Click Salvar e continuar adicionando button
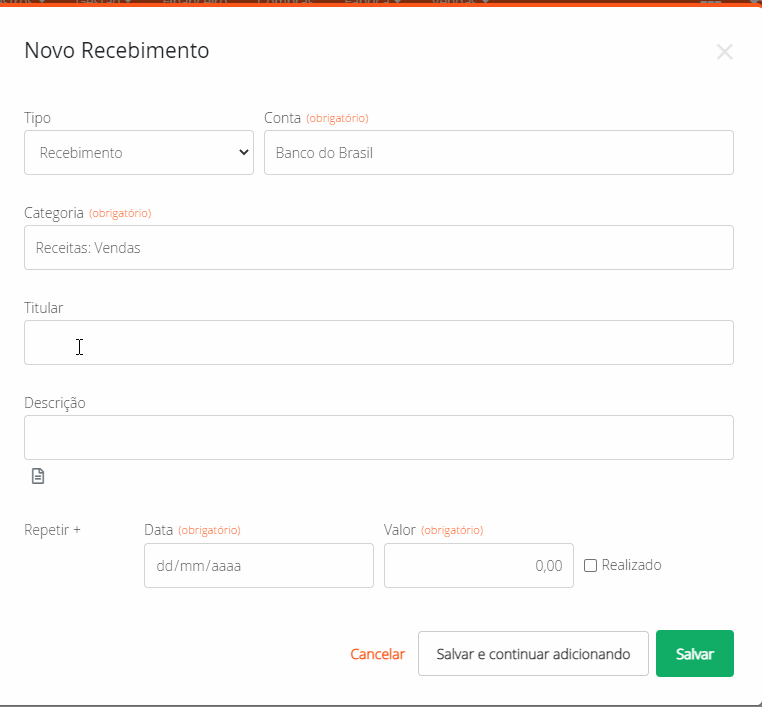 (x=533, y=654)
